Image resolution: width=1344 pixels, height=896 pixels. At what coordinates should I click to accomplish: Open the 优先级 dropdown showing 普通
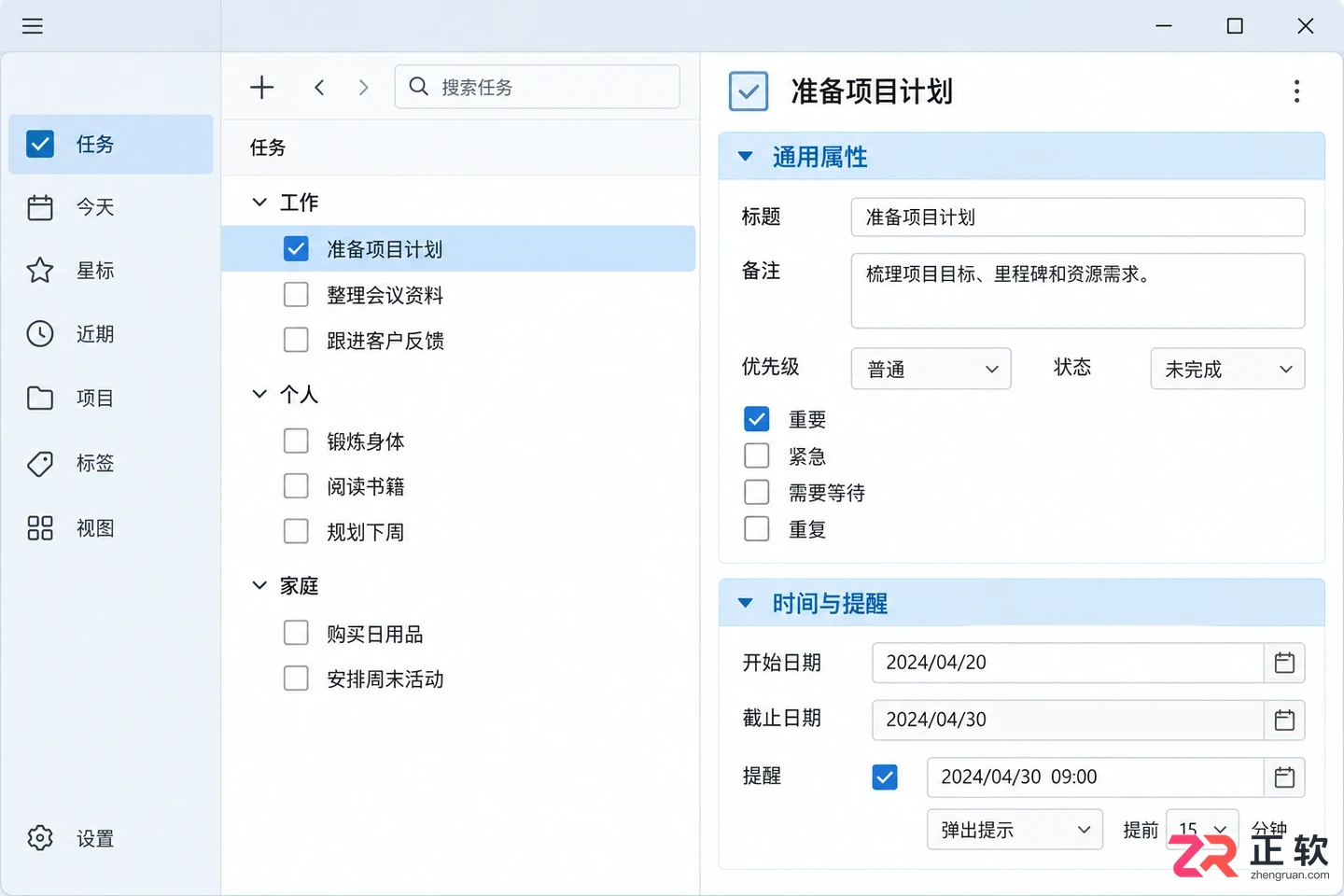[931, 370]
